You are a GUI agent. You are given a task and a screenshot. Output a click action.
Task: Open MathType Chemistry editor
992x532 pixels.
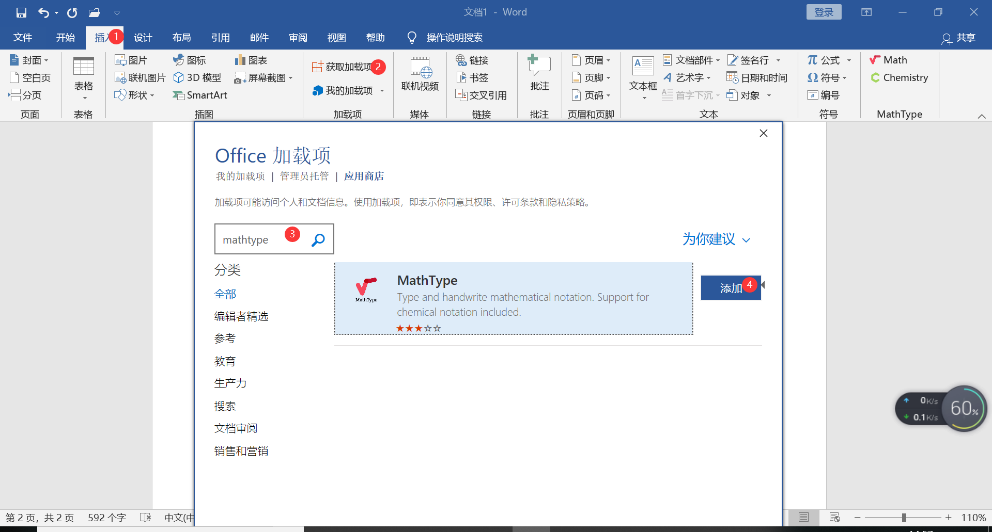(899, 78)
